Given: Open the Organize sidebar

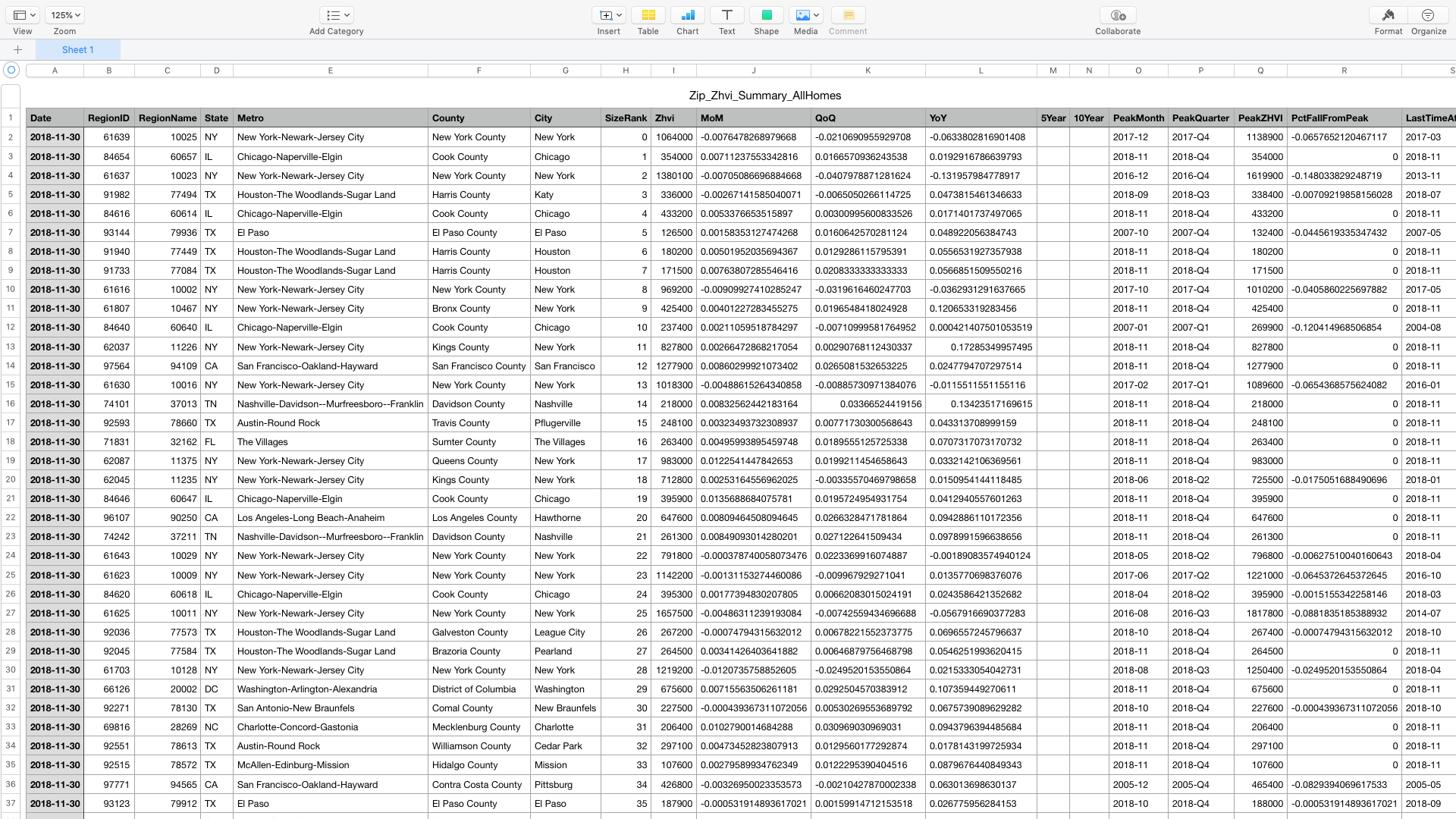Looking at the screenshot, I should 1428,15.
